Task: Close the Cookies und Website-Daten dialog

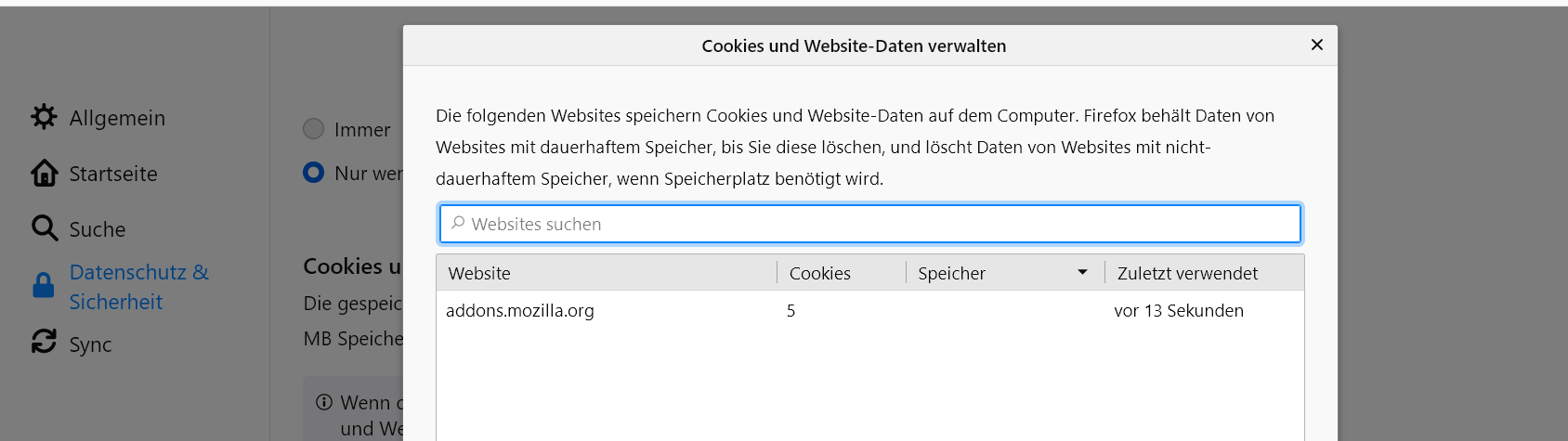Action: pos(1316,45)
